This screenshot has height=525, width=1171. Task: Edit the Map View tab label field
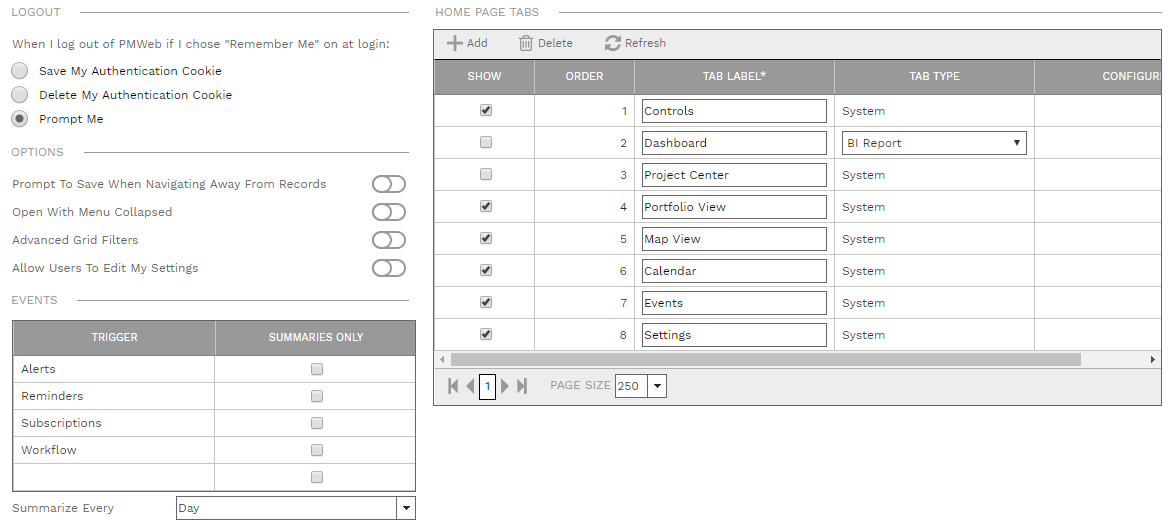[x=734, y=239]
